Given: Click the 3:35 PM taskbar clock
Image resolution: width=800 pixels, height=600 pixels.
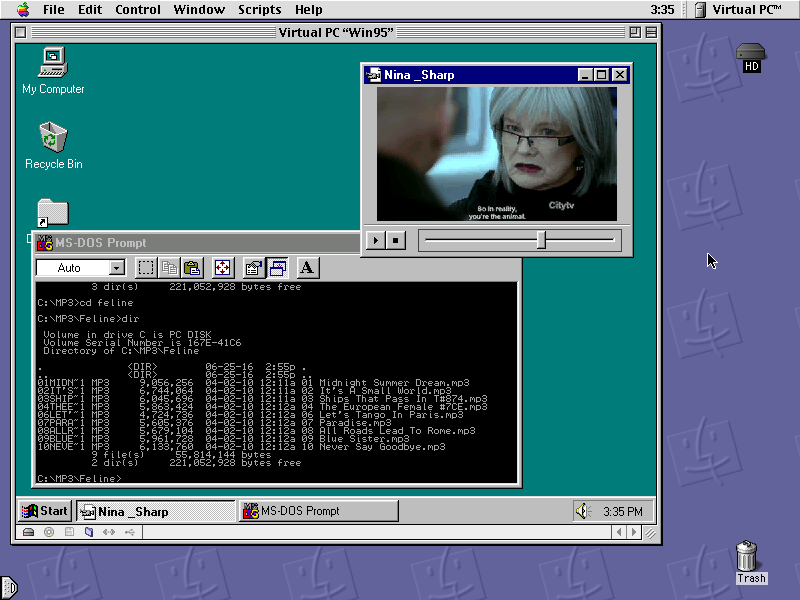Looking at the screenshot, I should click(622, 511).
